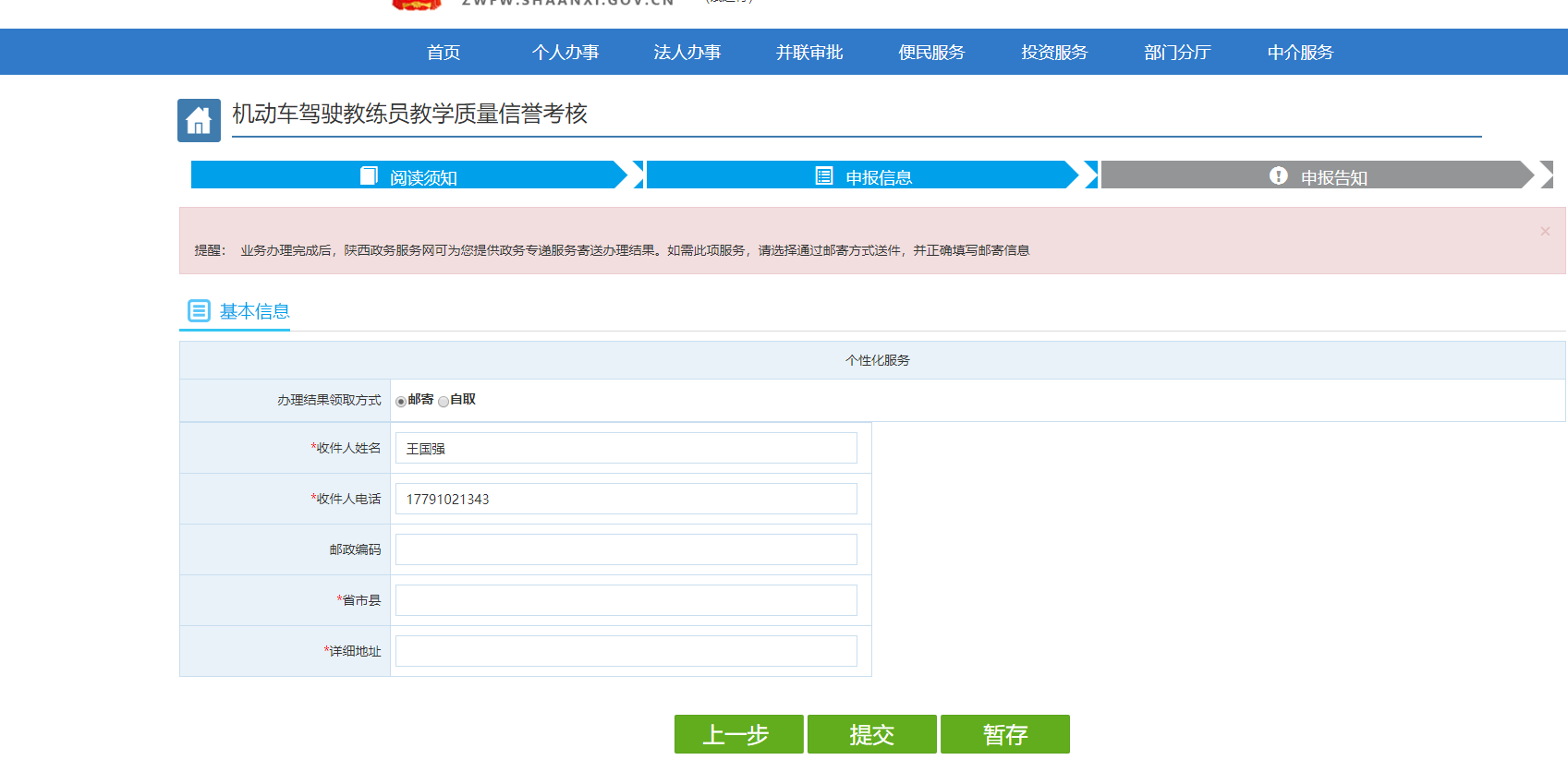Screen dimensions: 1568x772
Task: Go to 法人办事 menu item
Action: point(687,53)
